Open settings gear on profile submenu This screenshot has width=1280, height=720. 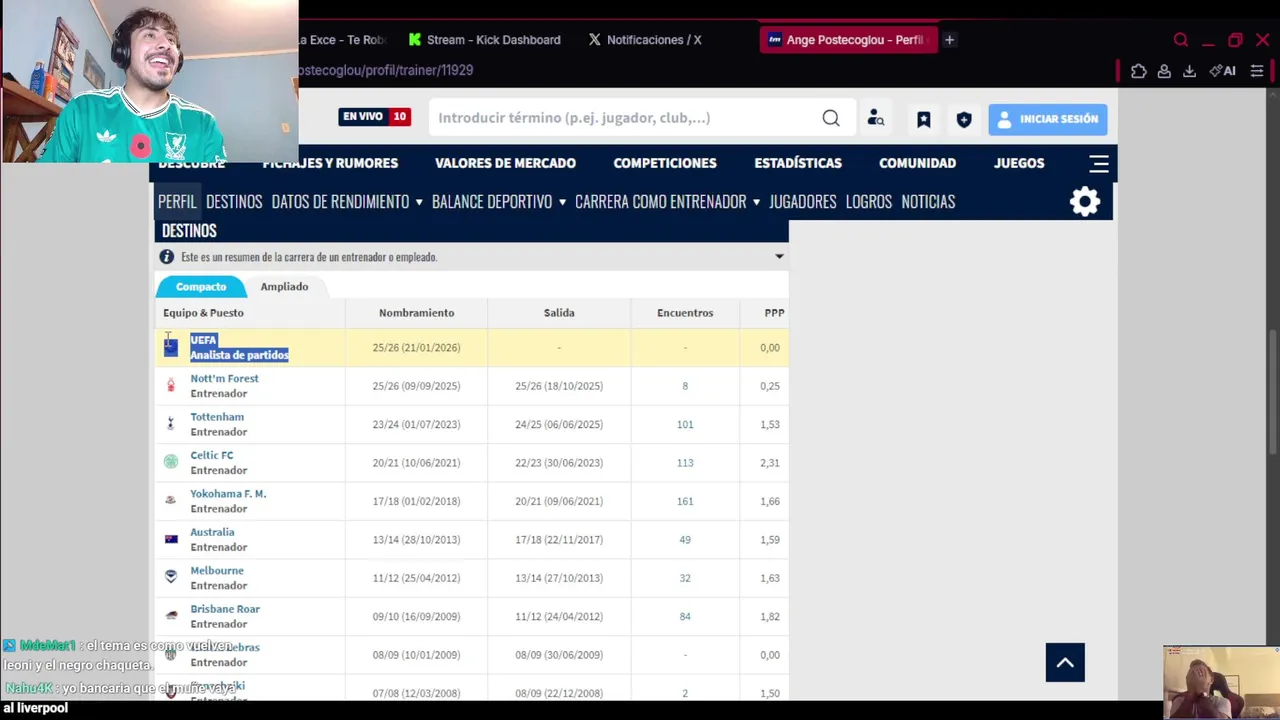point(1085,201)
